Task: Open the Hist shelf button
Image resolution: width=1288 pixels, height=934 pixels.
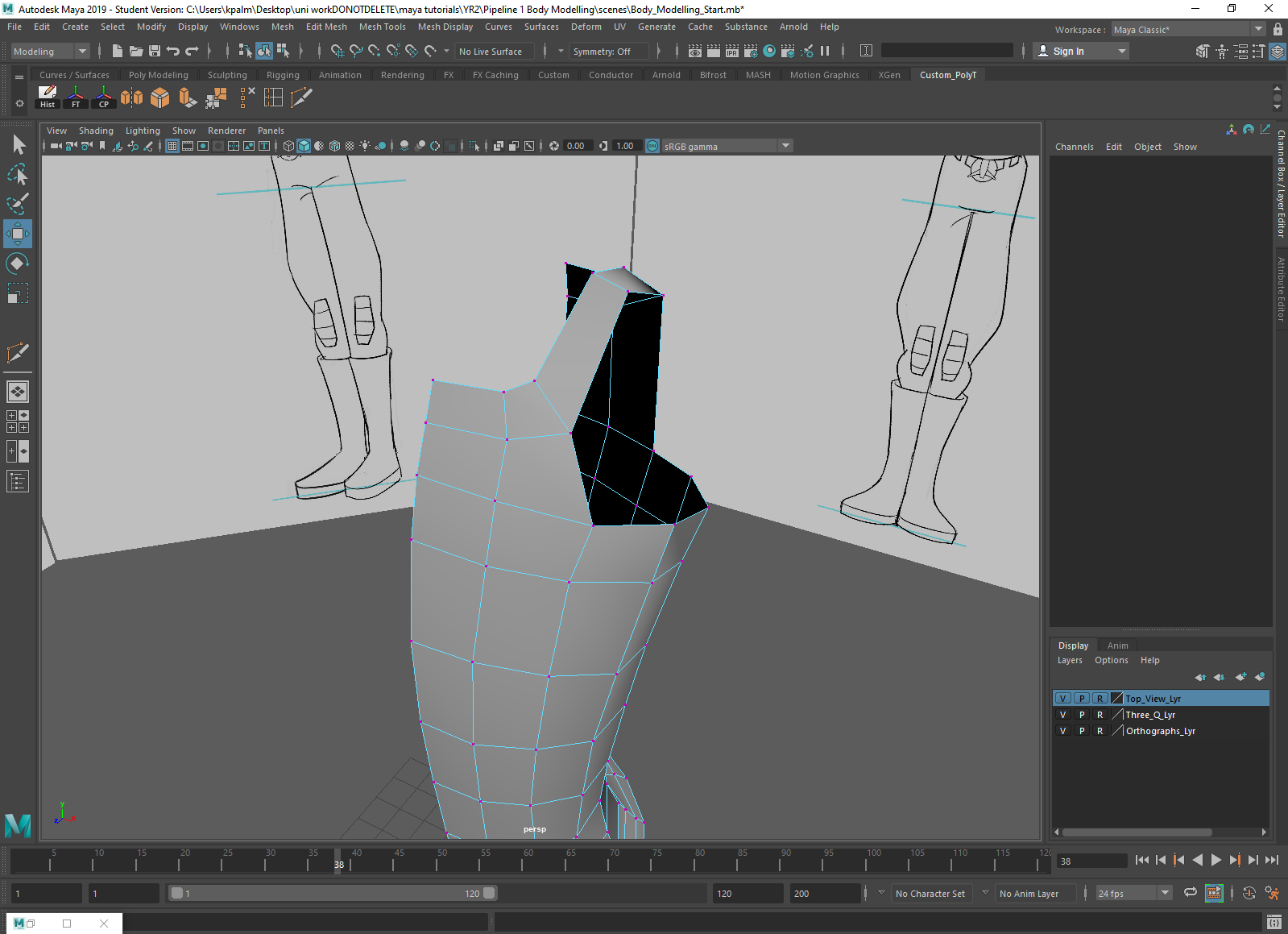Action: pos(48,98)
